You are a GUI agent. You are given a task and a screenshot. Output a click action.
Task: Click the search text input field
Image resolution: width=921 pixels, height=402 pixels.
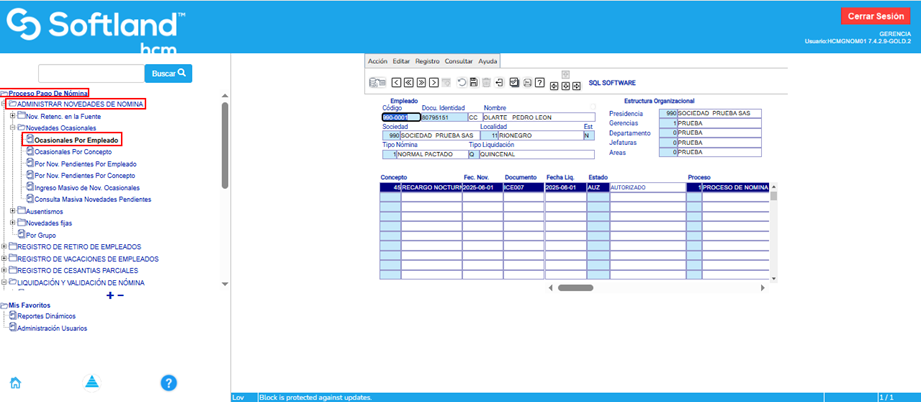pyautogui.click(x=90, y=73)
